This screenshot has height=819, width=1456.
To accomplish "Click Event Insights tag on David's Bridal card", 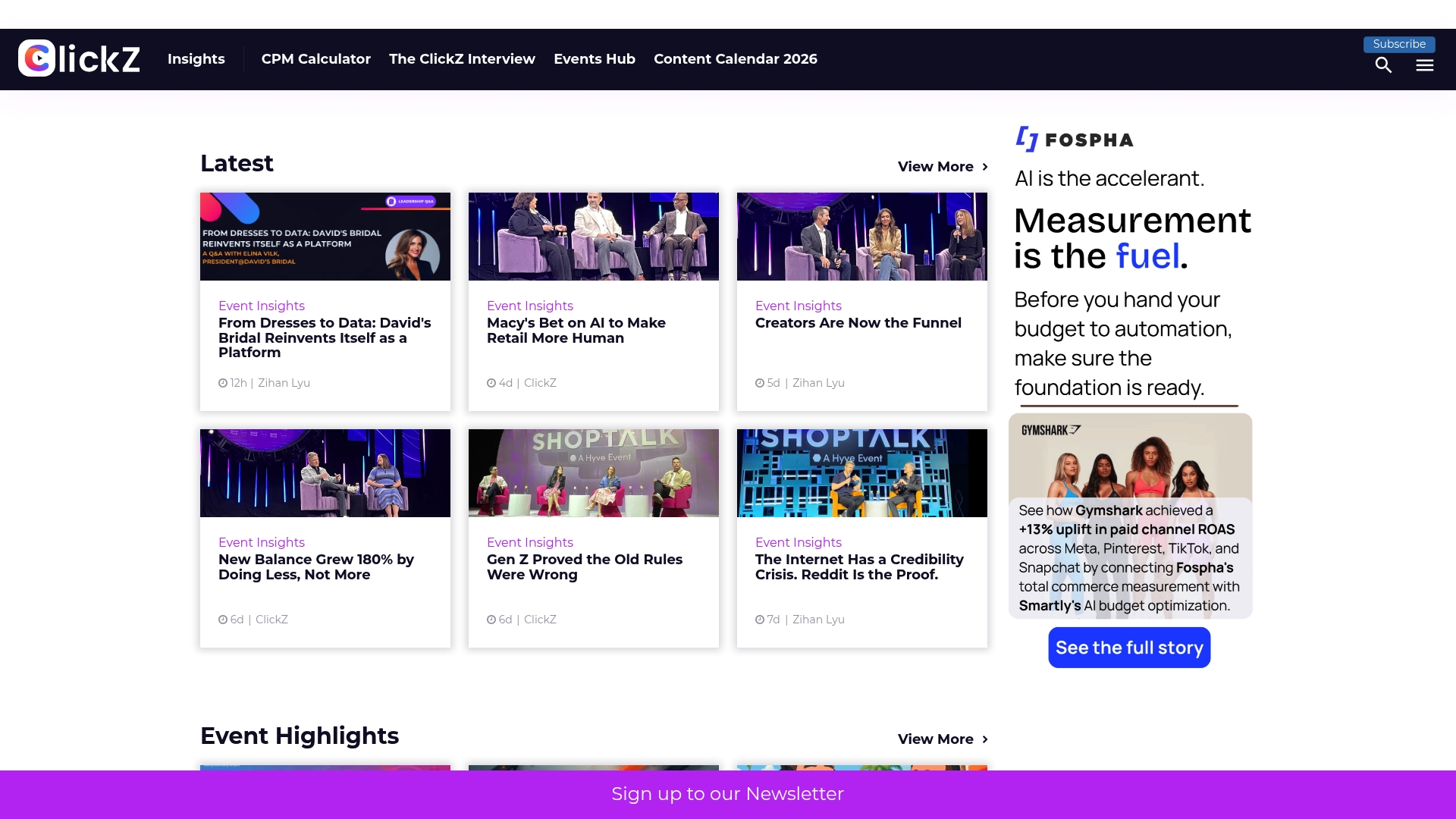I will coord(262,306).
